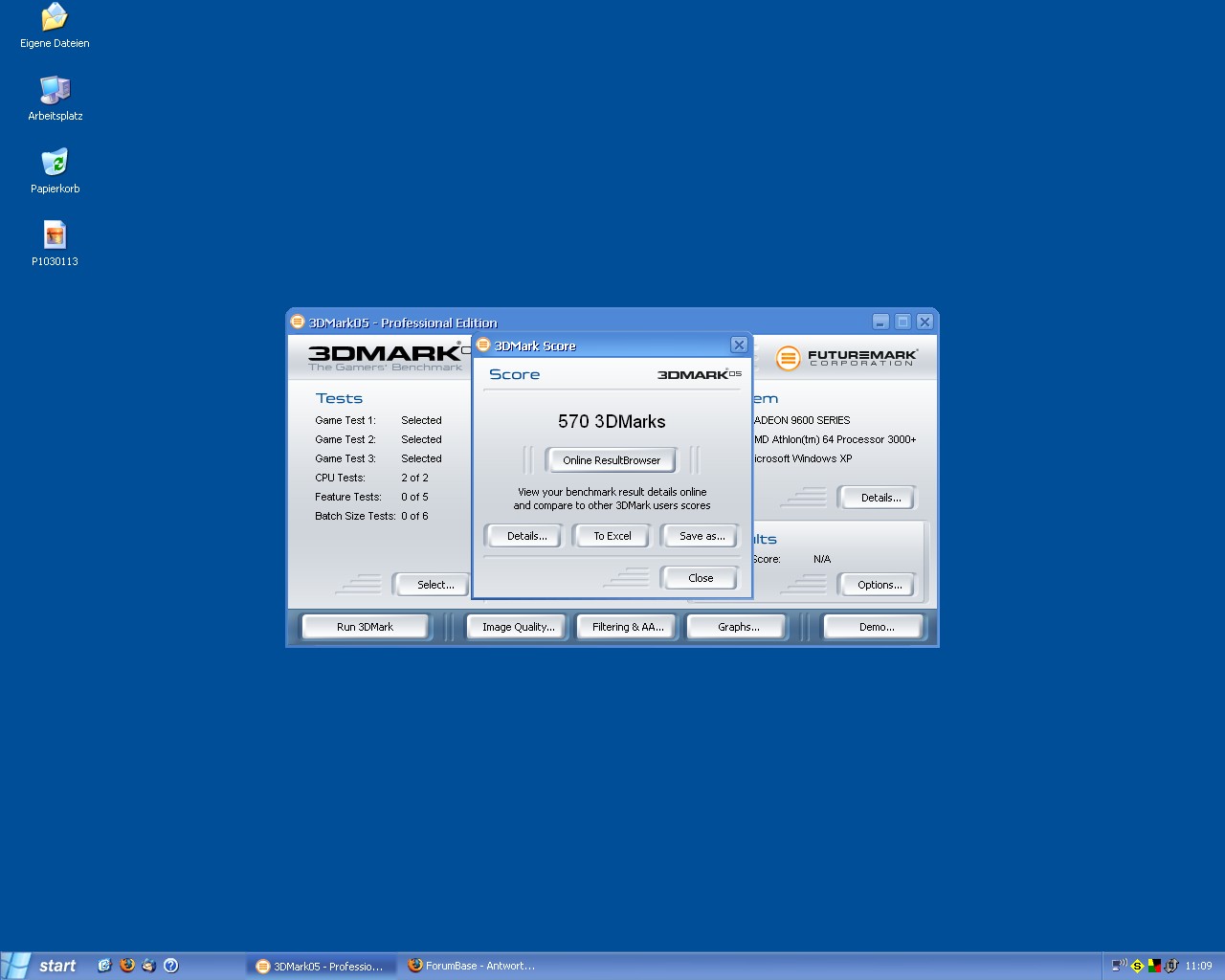Select the P1030113 image file icon
The height and width of the screenshot is (980, 1225).
click(x=55, y=244)
